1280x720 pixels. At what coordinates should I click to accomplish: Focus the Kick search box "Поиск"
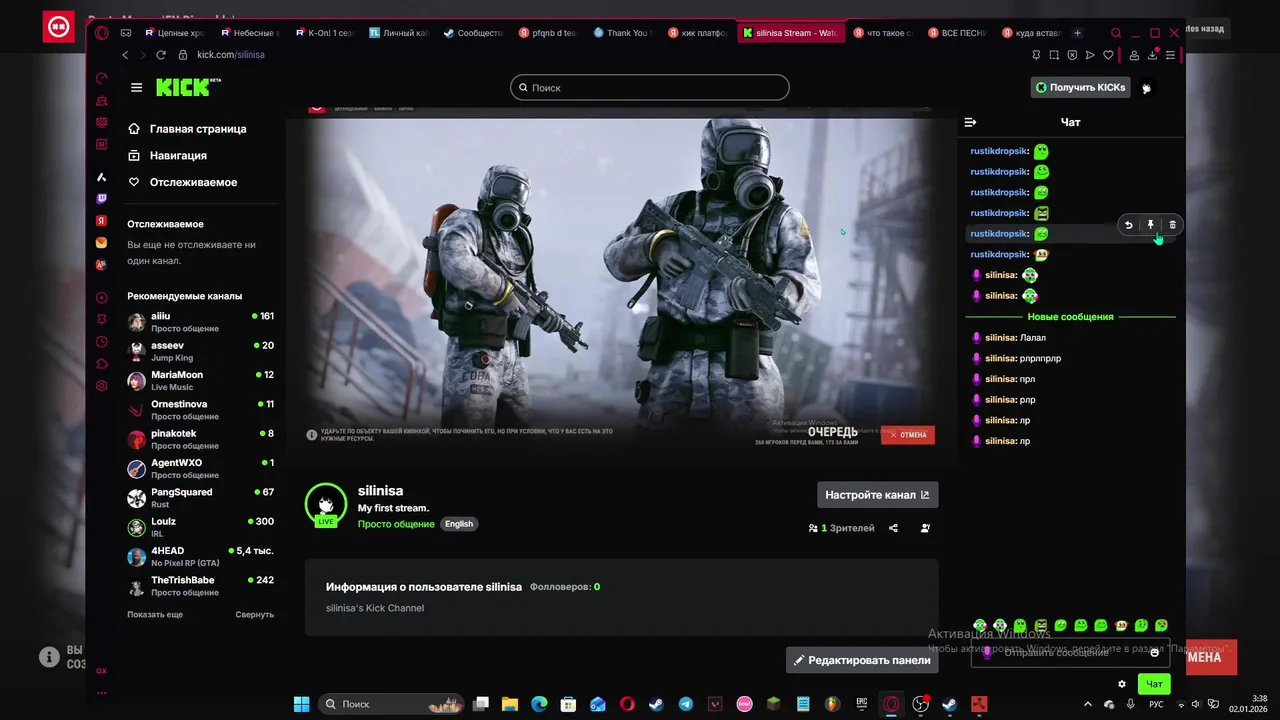(649, 88)
